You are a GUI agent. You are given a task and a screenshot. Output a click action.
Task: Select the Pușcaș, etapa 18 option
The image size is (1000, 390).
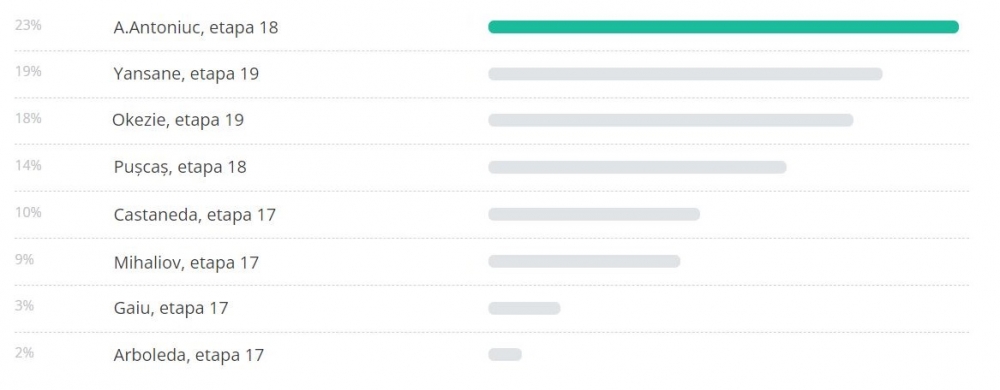(x=180, y=167)
